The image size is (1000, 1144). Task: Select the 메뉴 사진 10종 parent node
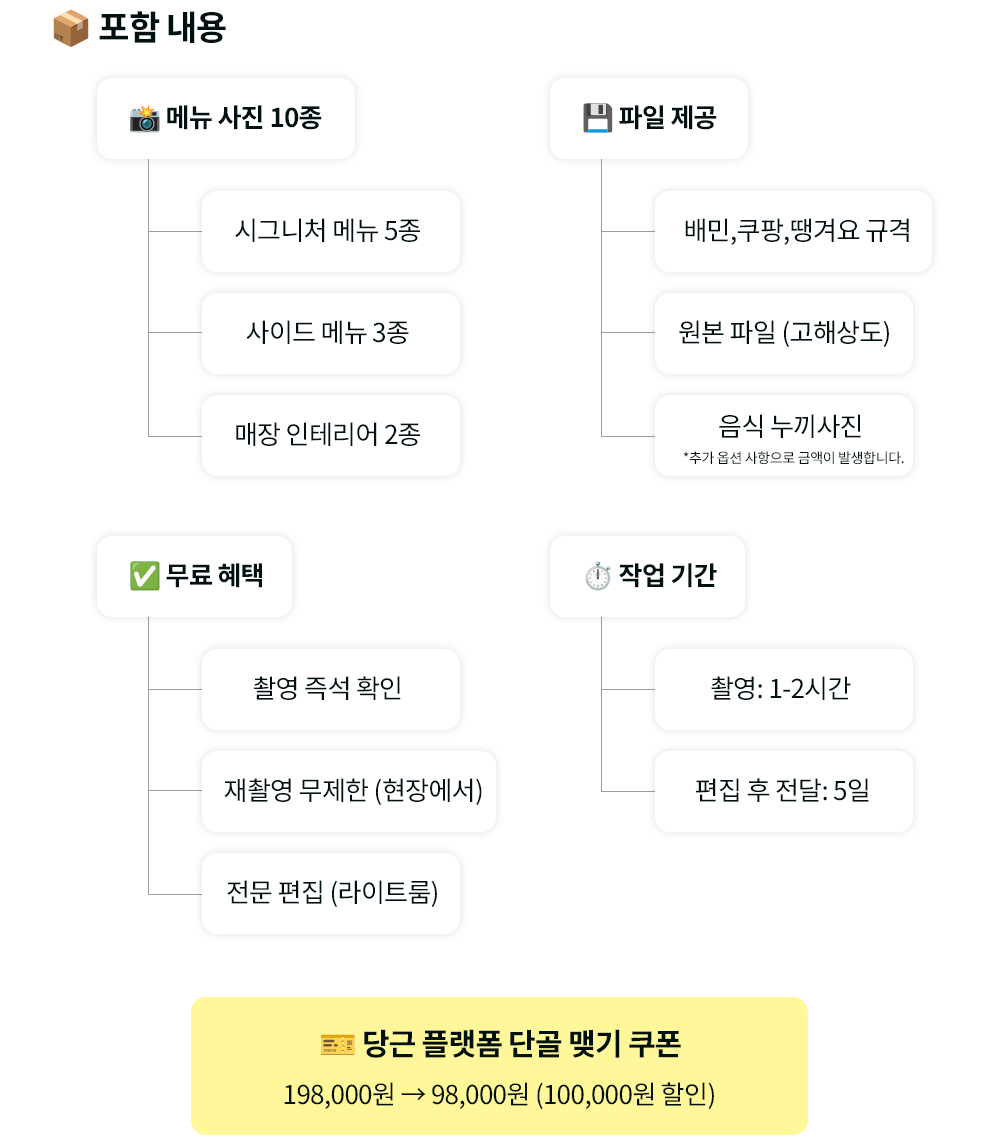[226, 119]
